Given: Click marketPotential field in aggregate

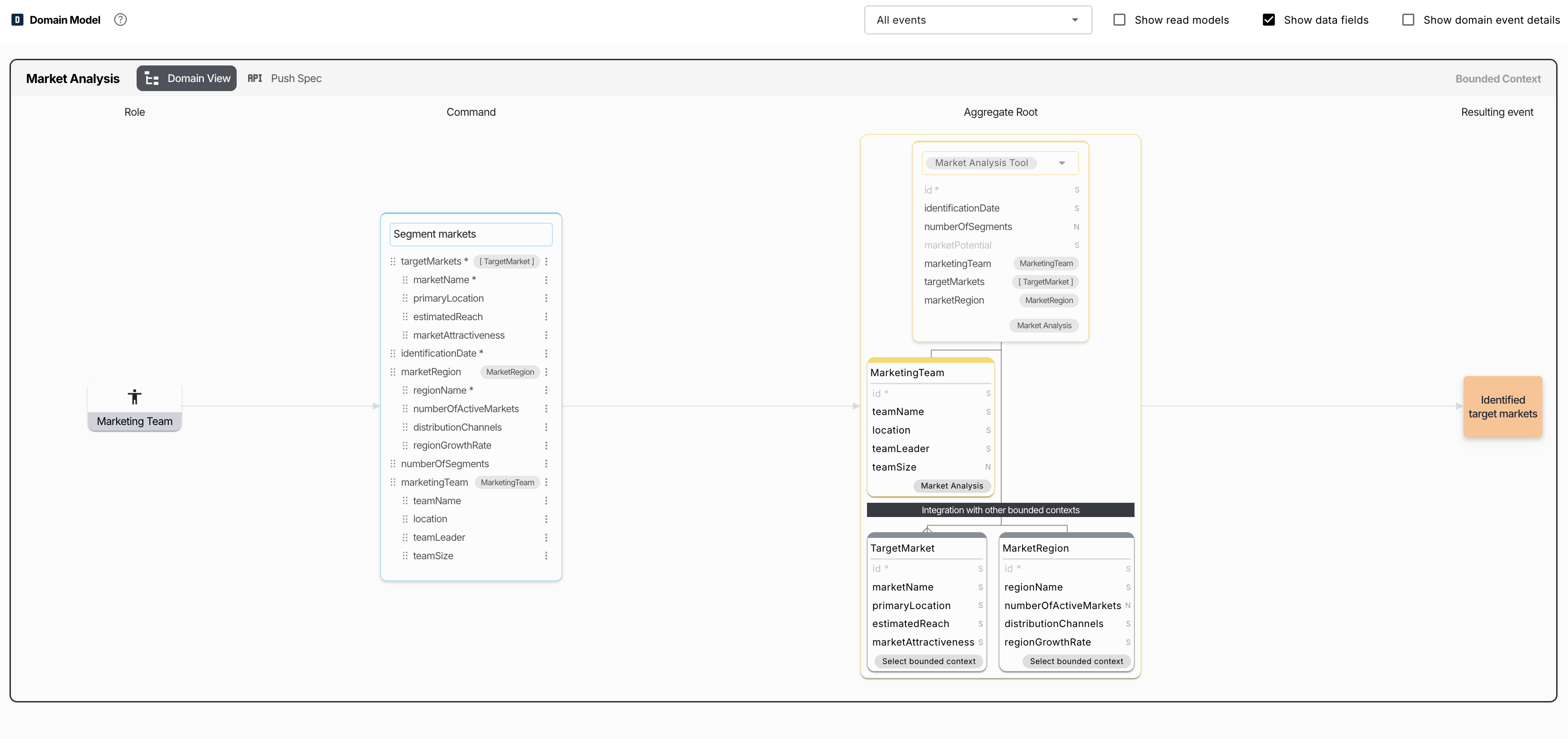Looking at the screenshot, I should click(x=1001, y=245).
